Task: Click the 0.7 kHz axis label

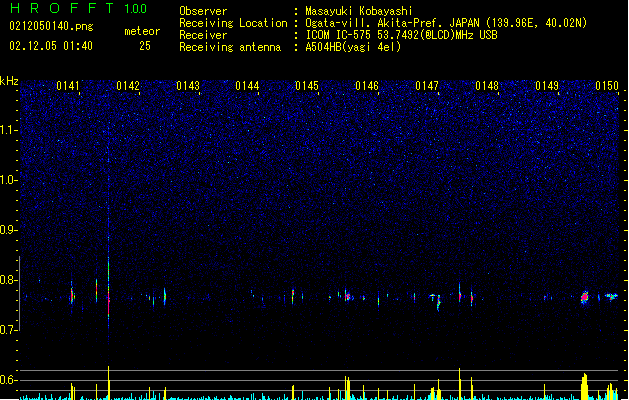Action: point(9,330)
